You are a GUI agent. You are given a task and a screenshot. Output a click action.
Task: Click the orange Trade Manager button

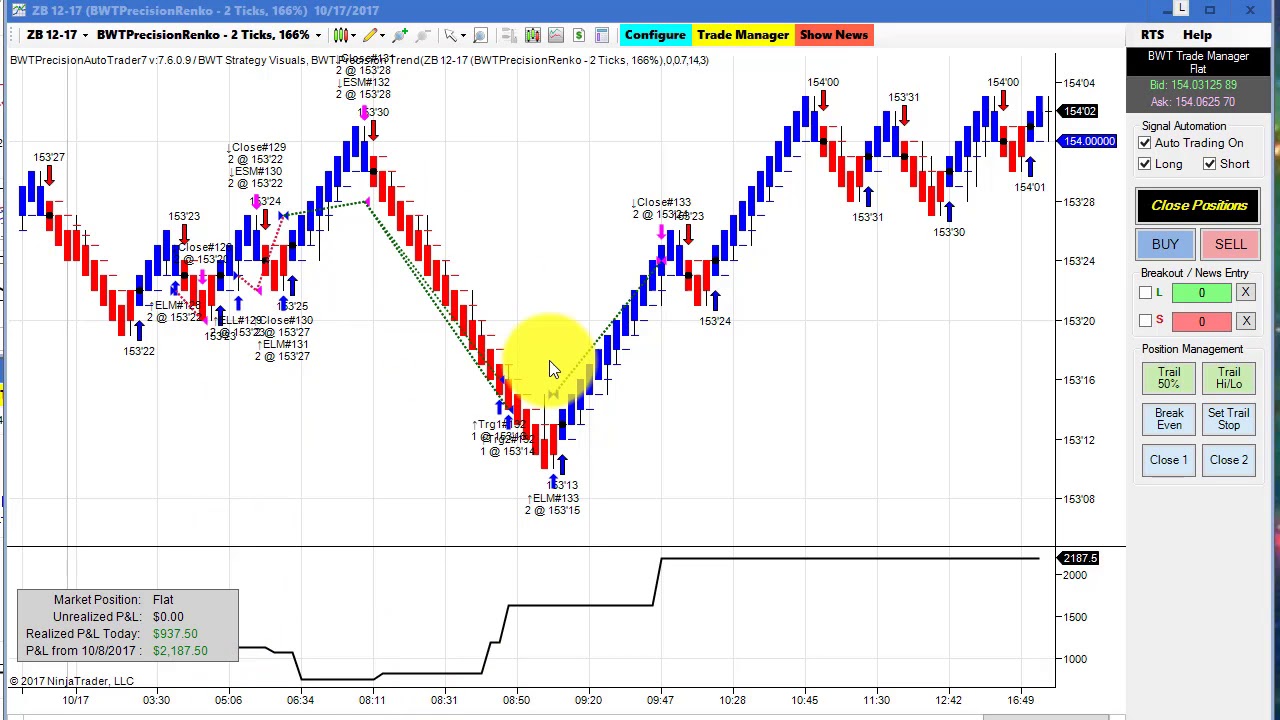tap(743, 35)
